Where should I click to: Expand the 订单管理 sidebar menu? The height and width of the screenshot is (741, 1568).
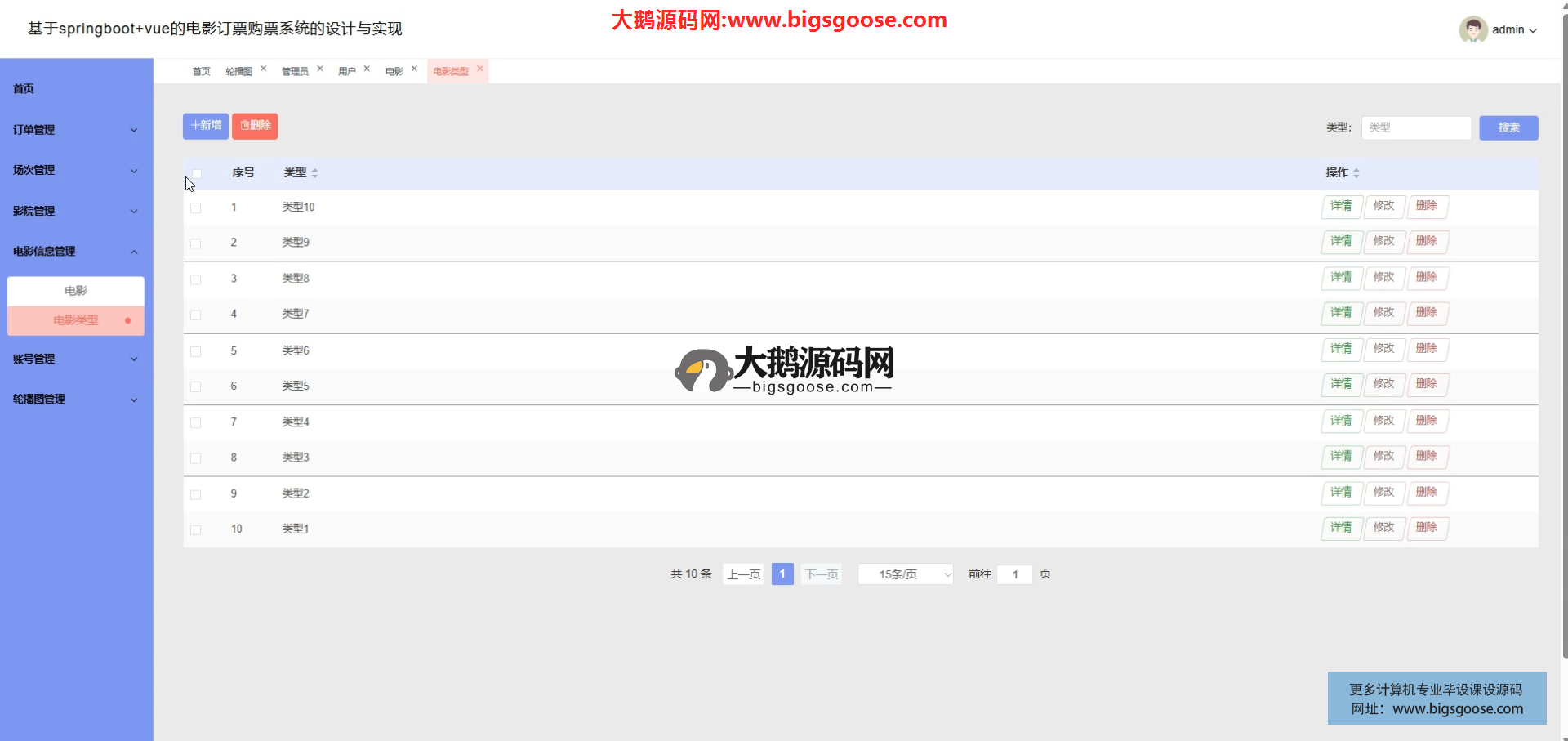pos(76,130)
